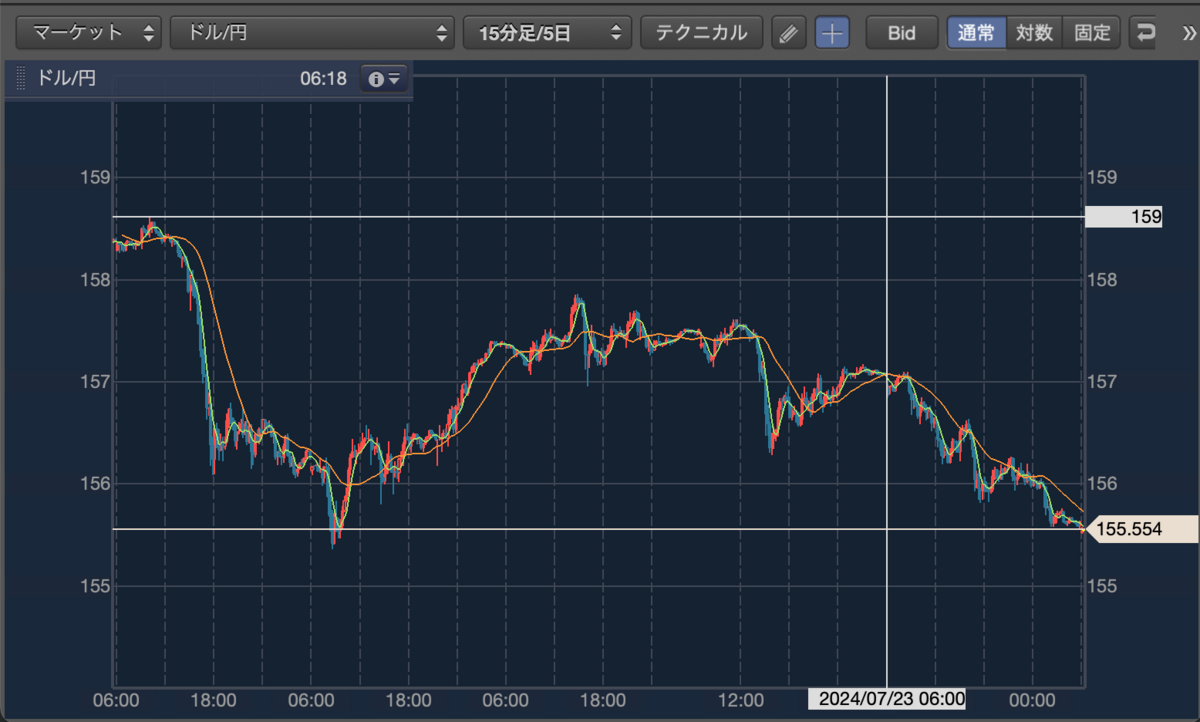Select the 通常 scale mode

tap(976, 33)
